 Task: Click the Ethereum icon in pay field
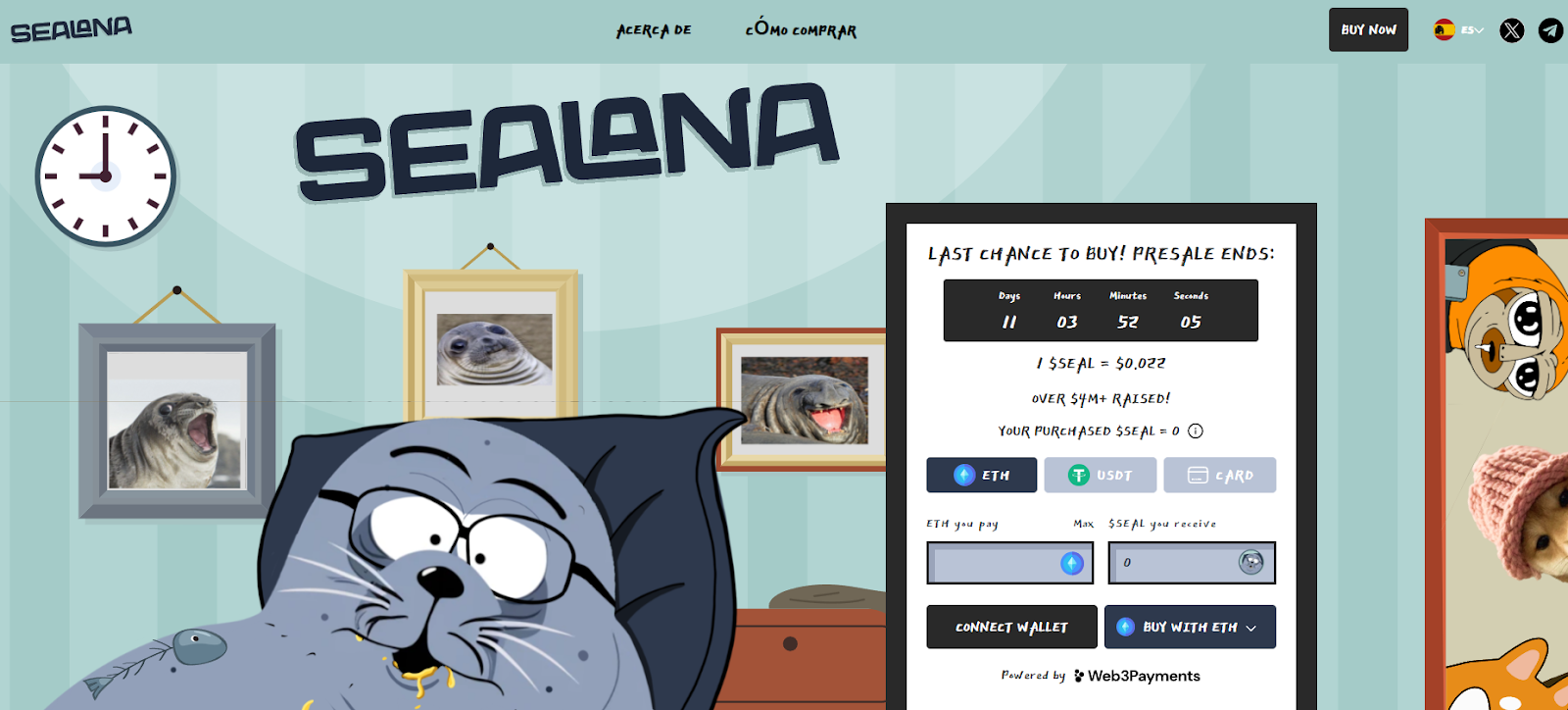1072,563
